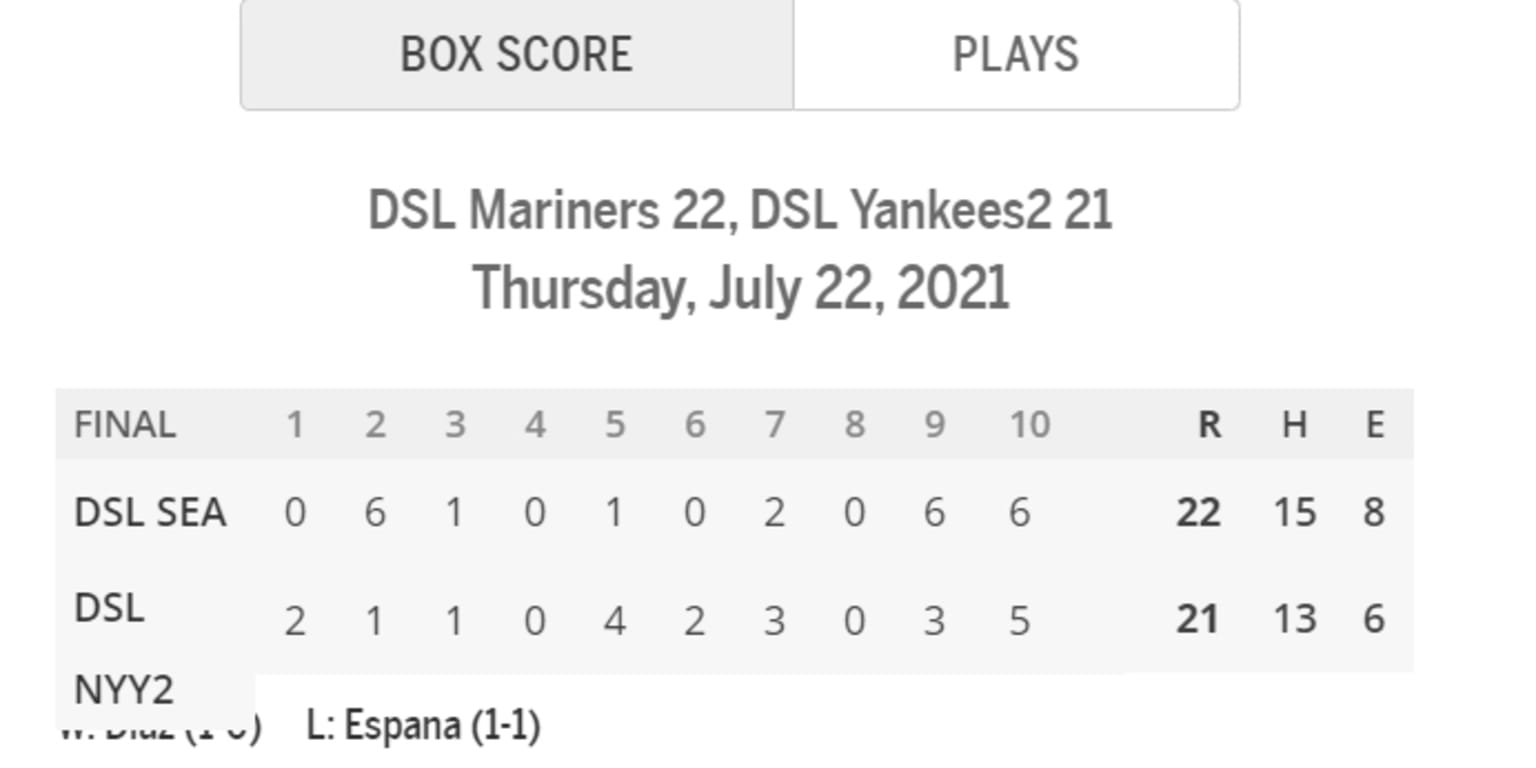Click DSL SEA's errors total 8
1536x768 pixels.
tap(1374, 513)
